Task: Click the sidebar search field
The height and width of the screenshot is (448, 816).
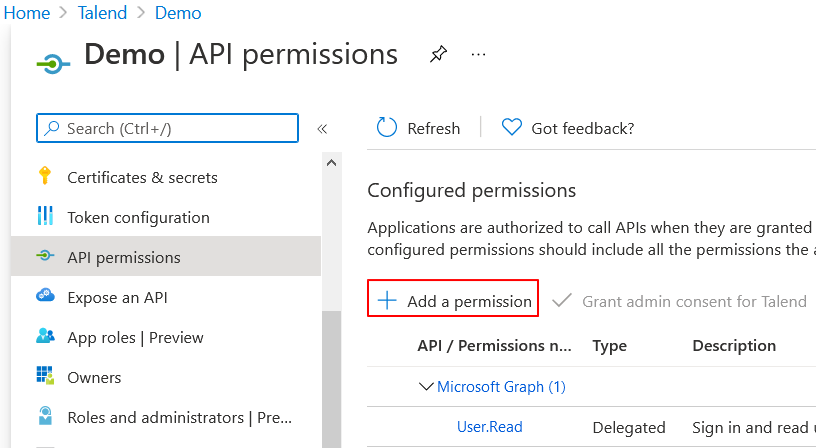Action: 168,129
